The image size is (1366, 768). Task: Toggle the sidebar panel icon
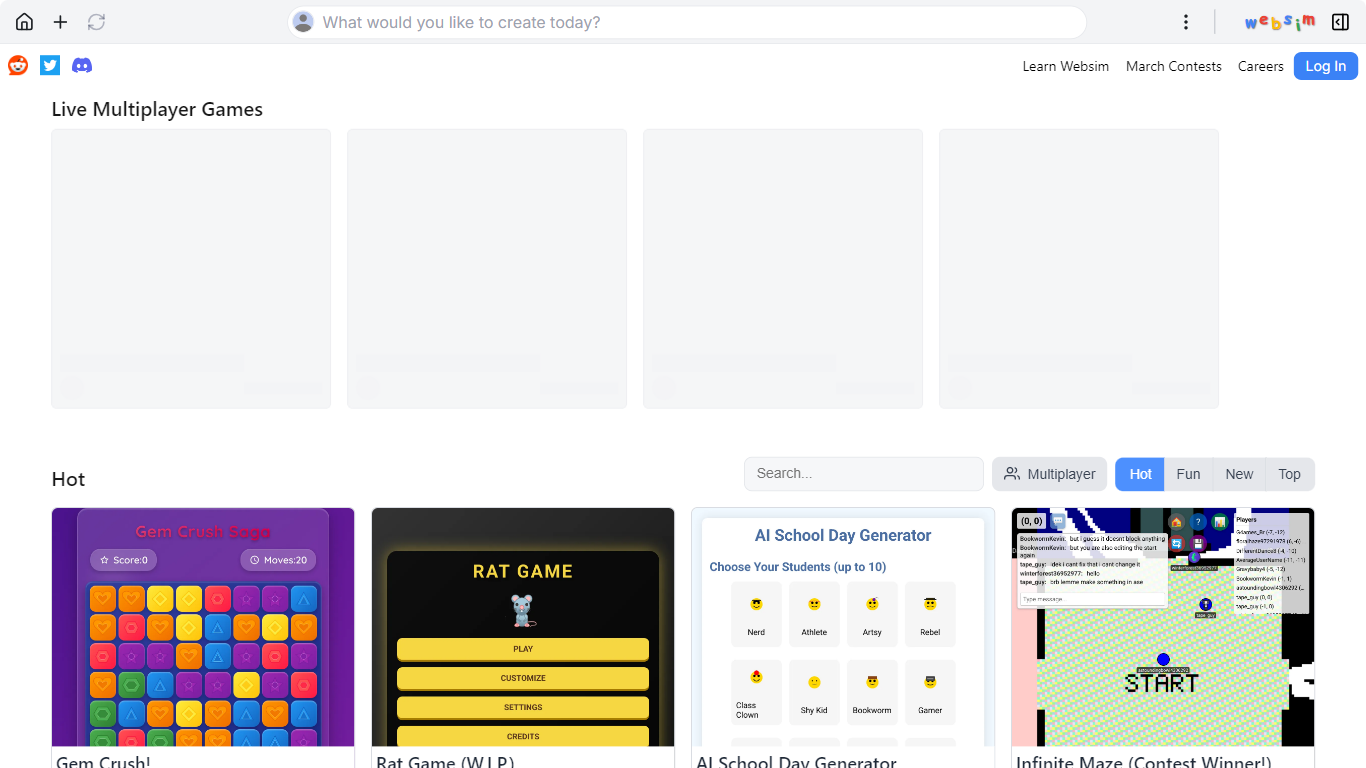(1341, 22)
